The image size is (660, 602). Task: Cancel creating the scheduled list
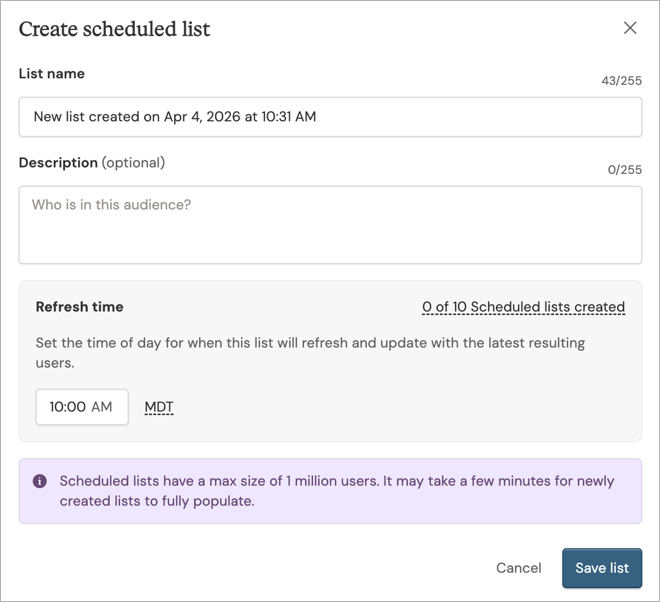point(519,568)
